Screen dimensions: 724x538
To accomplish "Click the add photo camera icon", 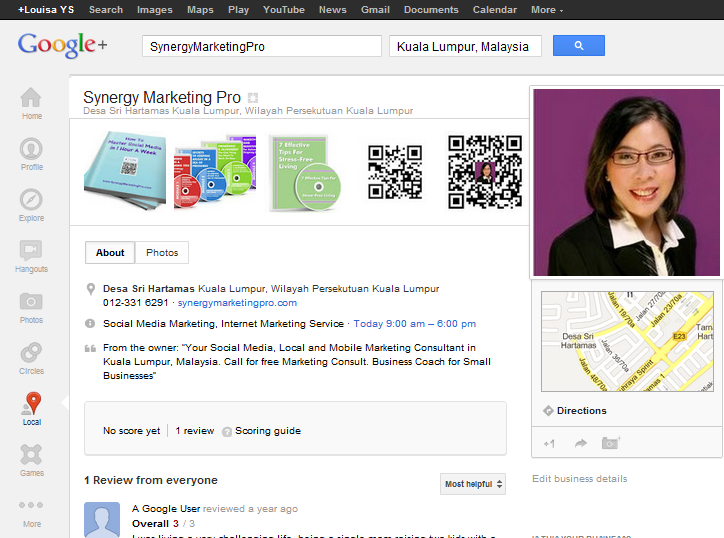I will [611, 443].
